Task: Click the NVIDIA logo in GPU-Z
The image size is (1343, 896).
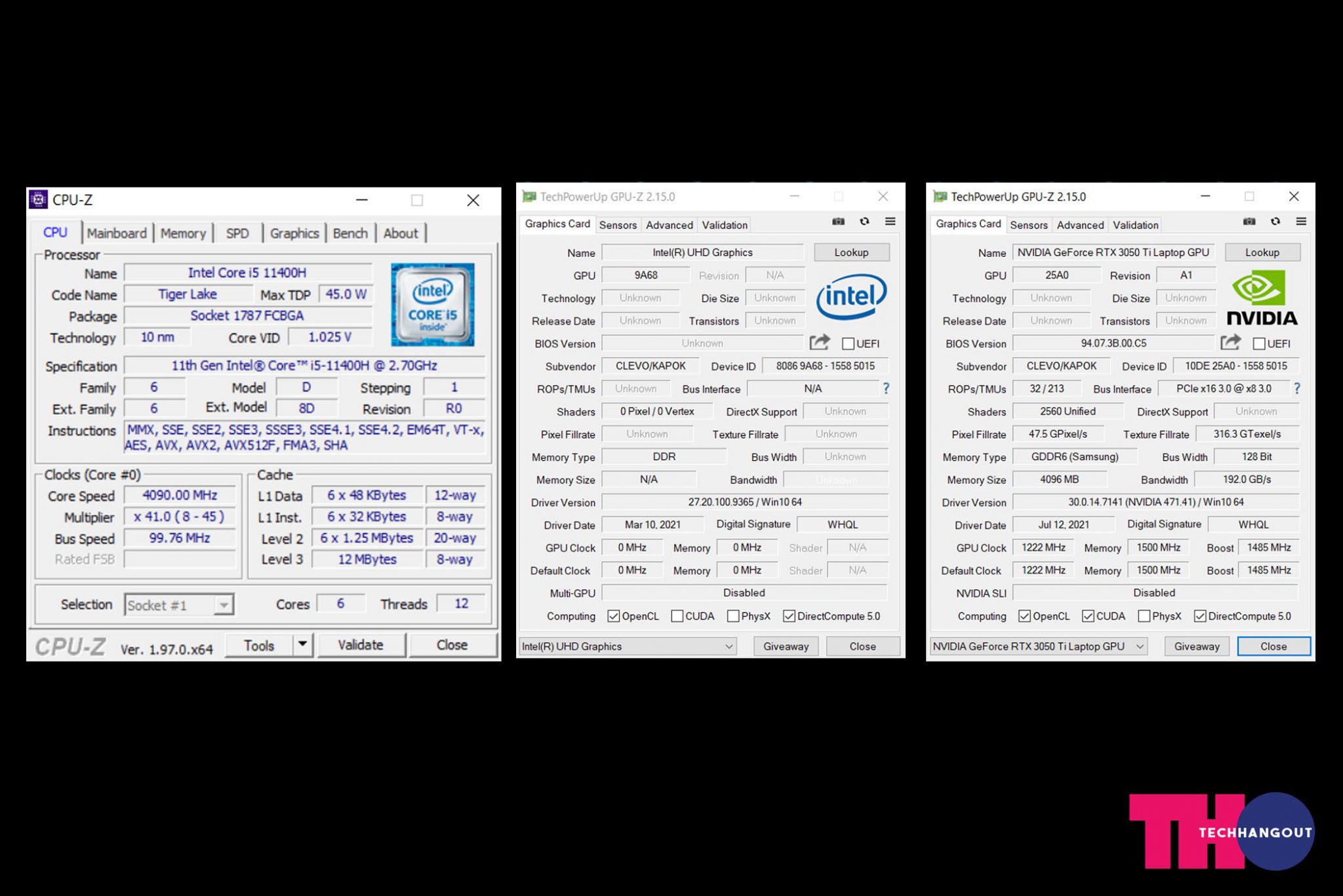Action: [x=1262, y=298]
